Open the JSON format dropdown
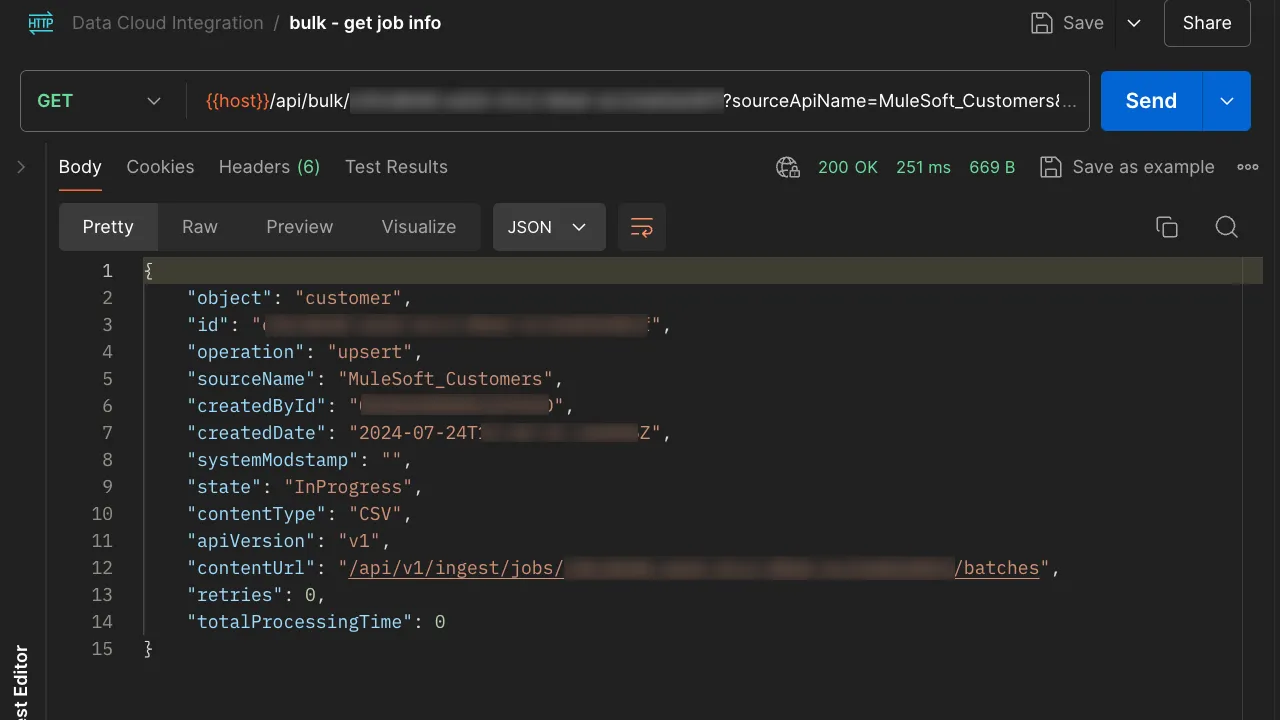The image size is (1280, 720). 549,227
